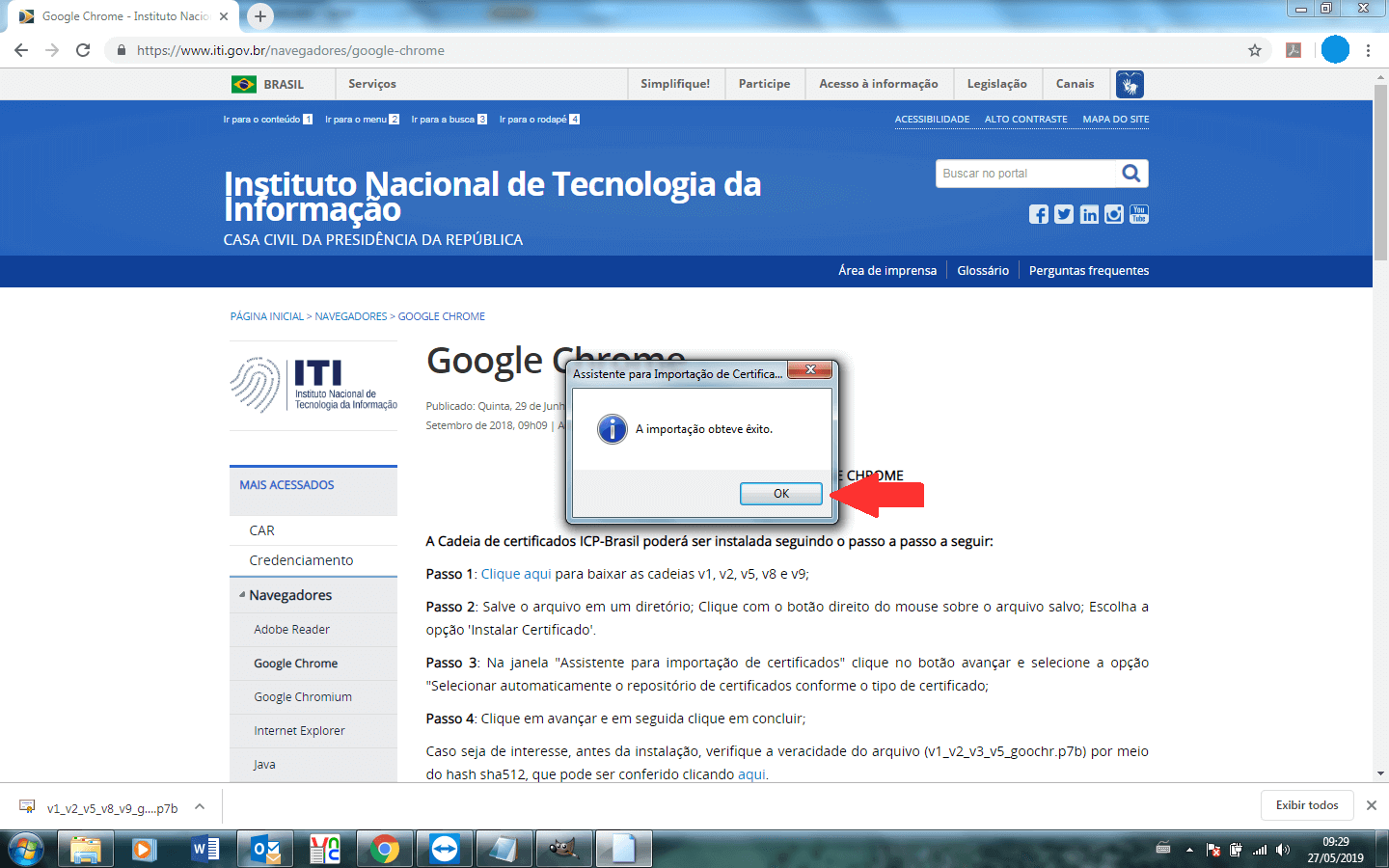This screenshot has width=1389, height=868.
Task: Open the Canais menu item
Action: point(1075,84)
